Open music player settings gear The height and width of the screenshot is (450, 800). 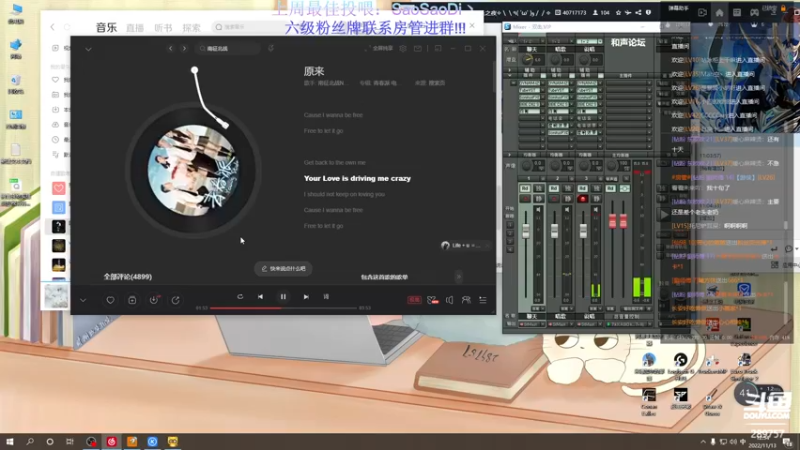(x=403, y=48)
